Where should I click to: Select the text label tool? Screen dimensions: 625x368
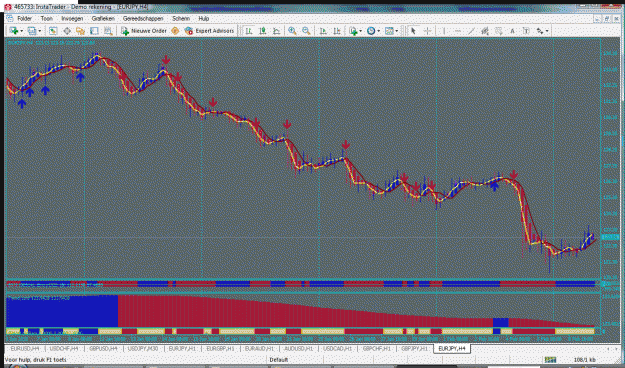[526, 31]
